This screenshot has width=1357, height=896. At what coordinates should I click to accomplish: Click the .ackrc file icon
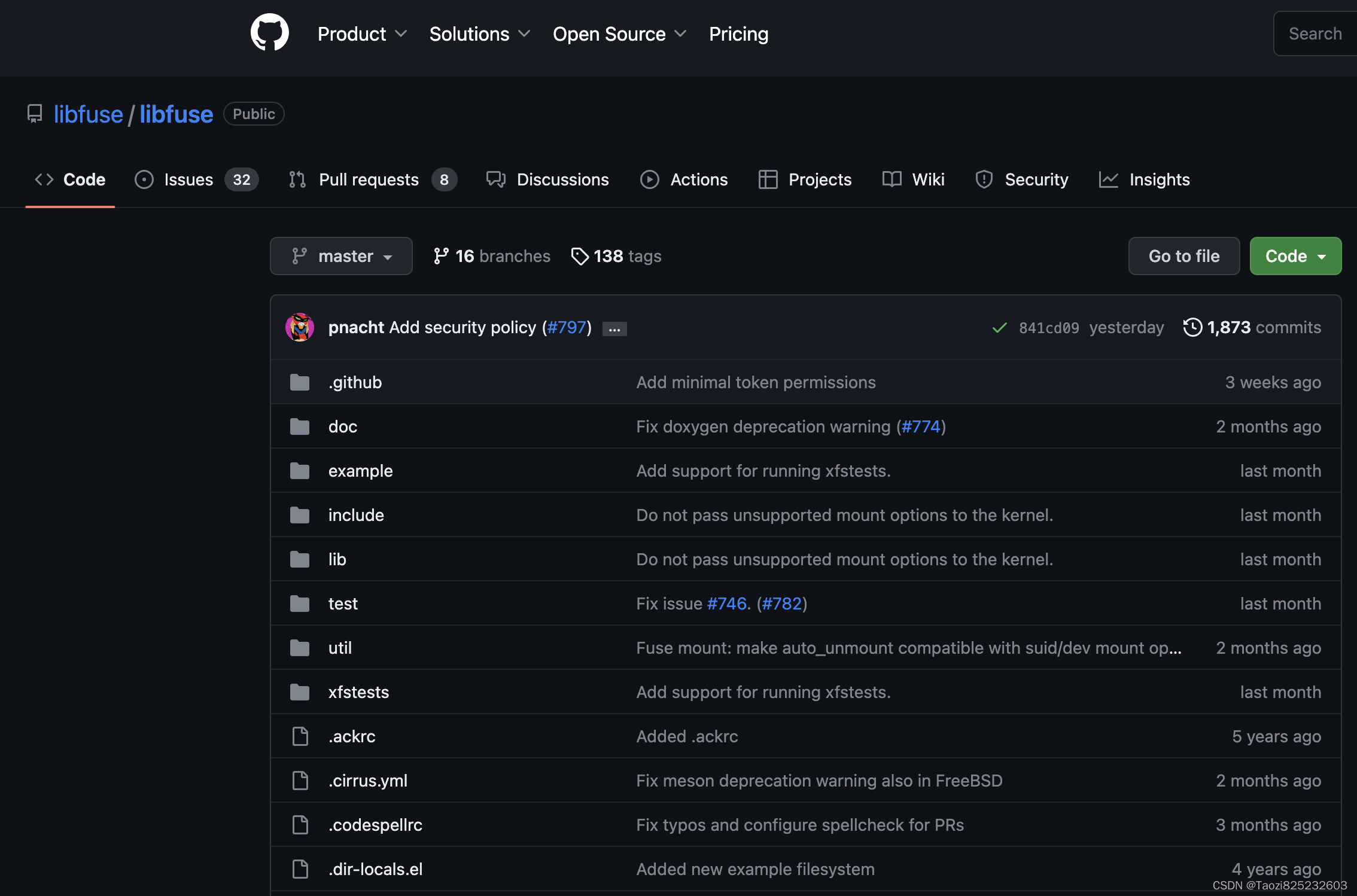click(x=300, y=736)
